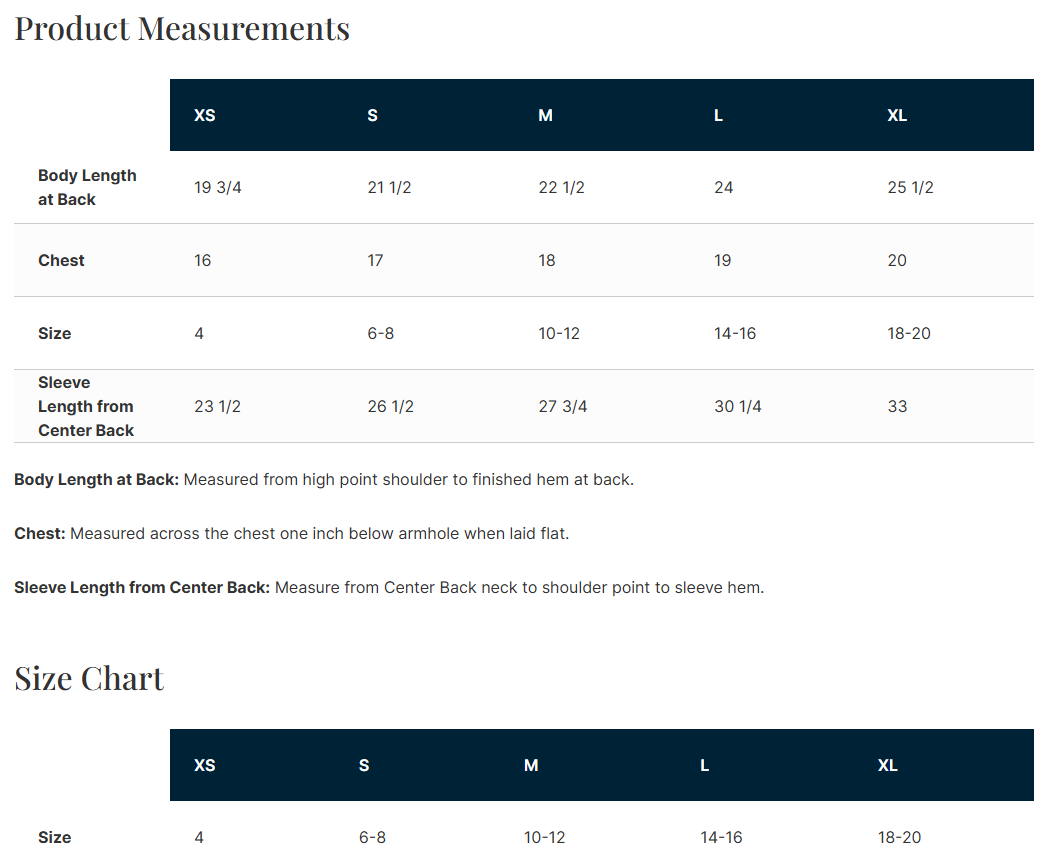Viewport: 1048px width, 865px height.
Task: Select the XS column header in measurements table
Action: click(x=205, y=116)
